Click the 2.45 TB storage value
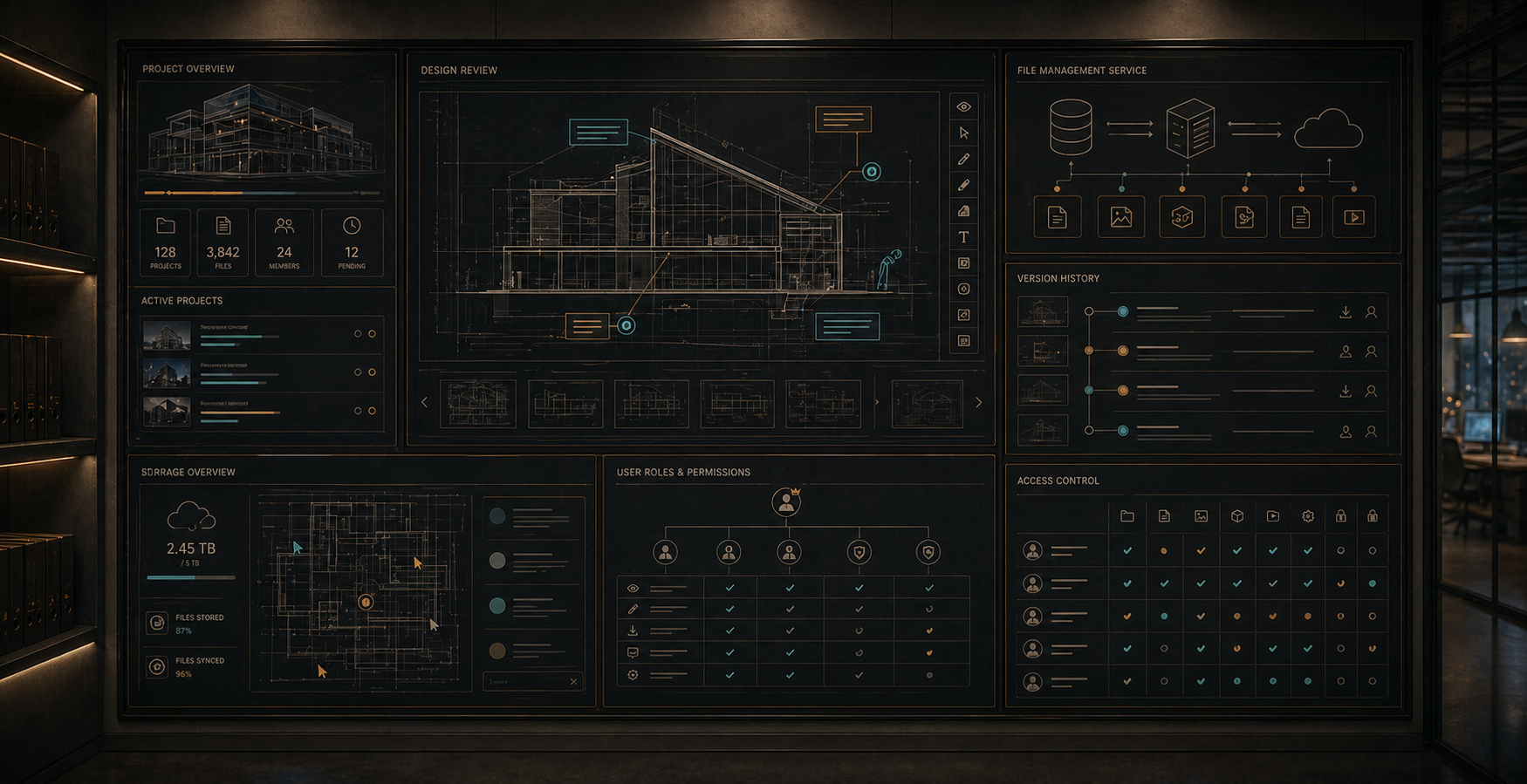Viewport: 1527px width, 784px height. click(191, 549)
